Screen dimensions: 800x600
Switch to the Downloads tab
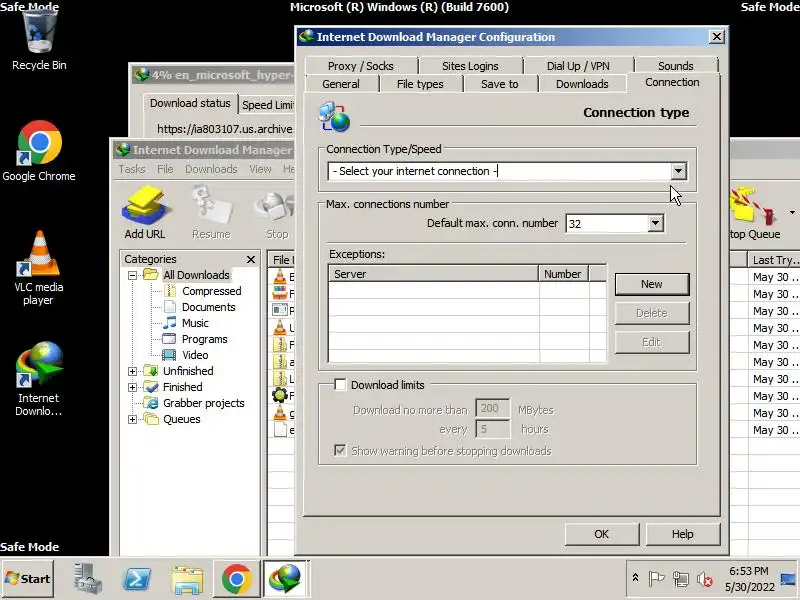(582, 84)
